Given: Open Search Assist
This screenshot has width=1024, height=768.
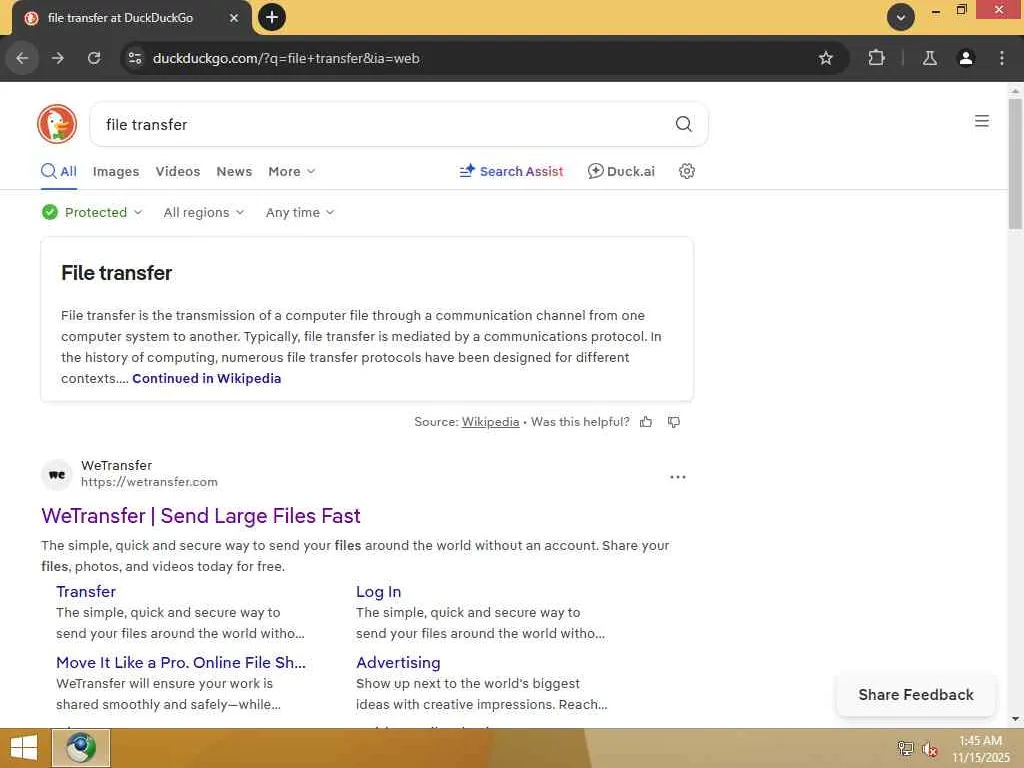Looking at the screenshot, I should [511, 171].
